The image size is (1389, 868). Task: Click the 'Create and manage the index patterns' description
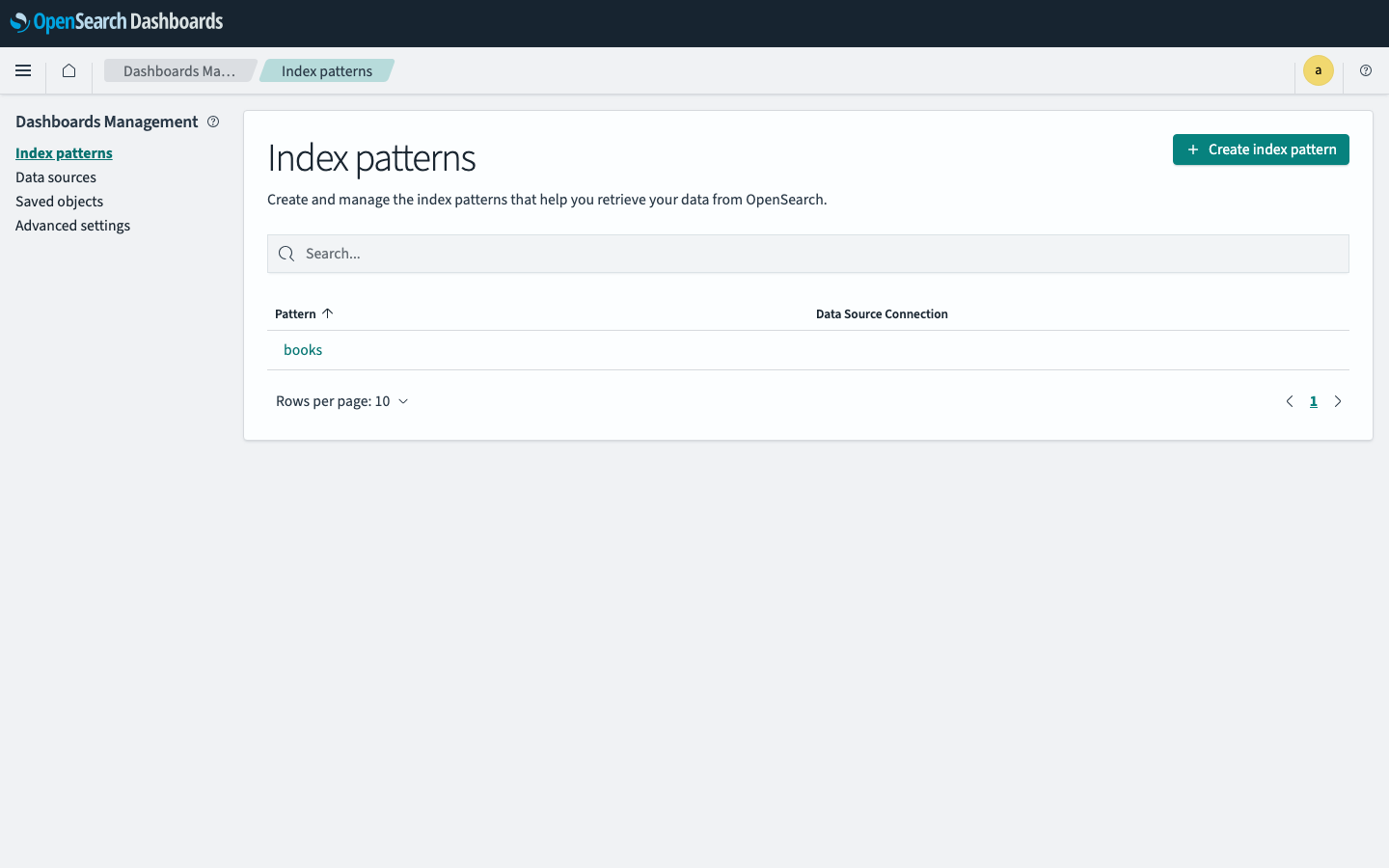(x=547, y=200)
